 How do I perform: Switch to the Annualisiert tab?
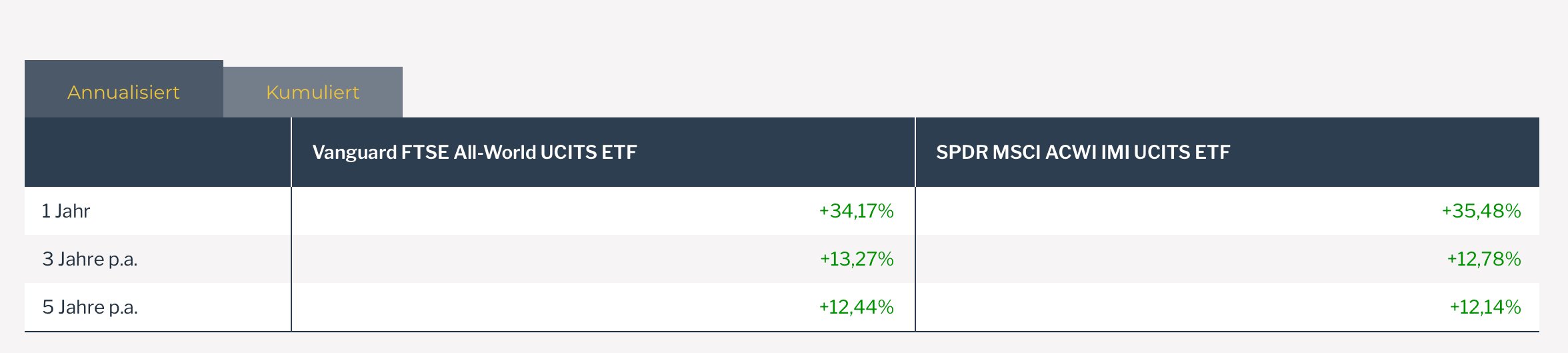pyautogui.click(x=123, y=92)
